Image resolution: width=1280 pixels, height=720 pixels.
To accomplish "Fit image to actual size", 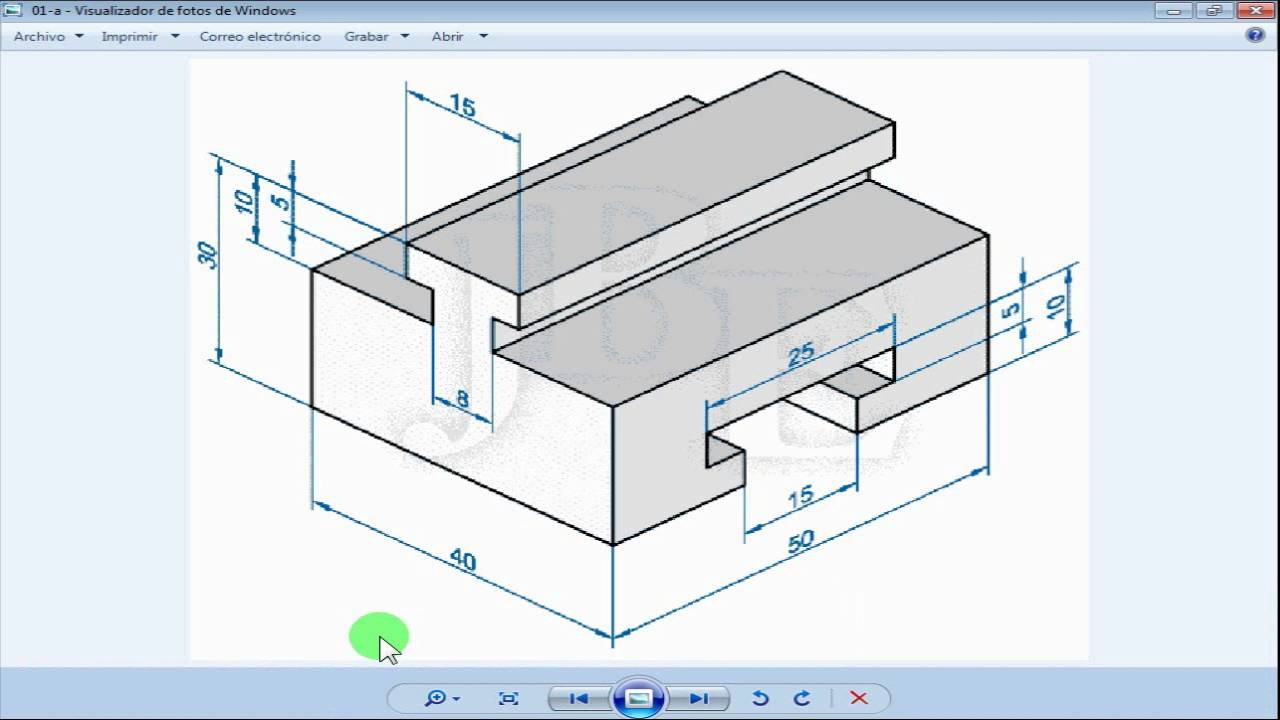I will point(508,698).
